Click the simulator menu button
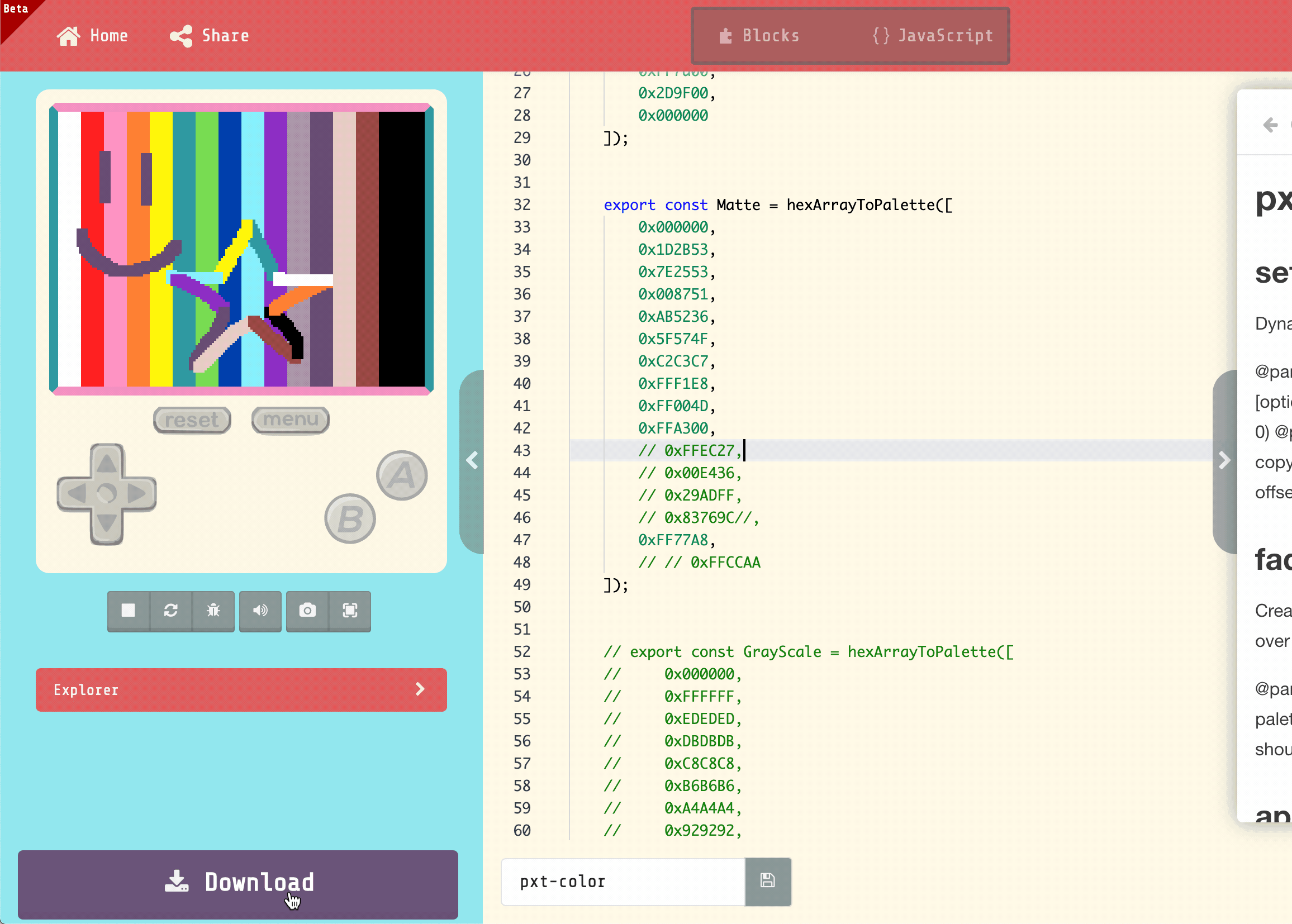This screenshot has width=1292, height=924. [x=290, y=420]
